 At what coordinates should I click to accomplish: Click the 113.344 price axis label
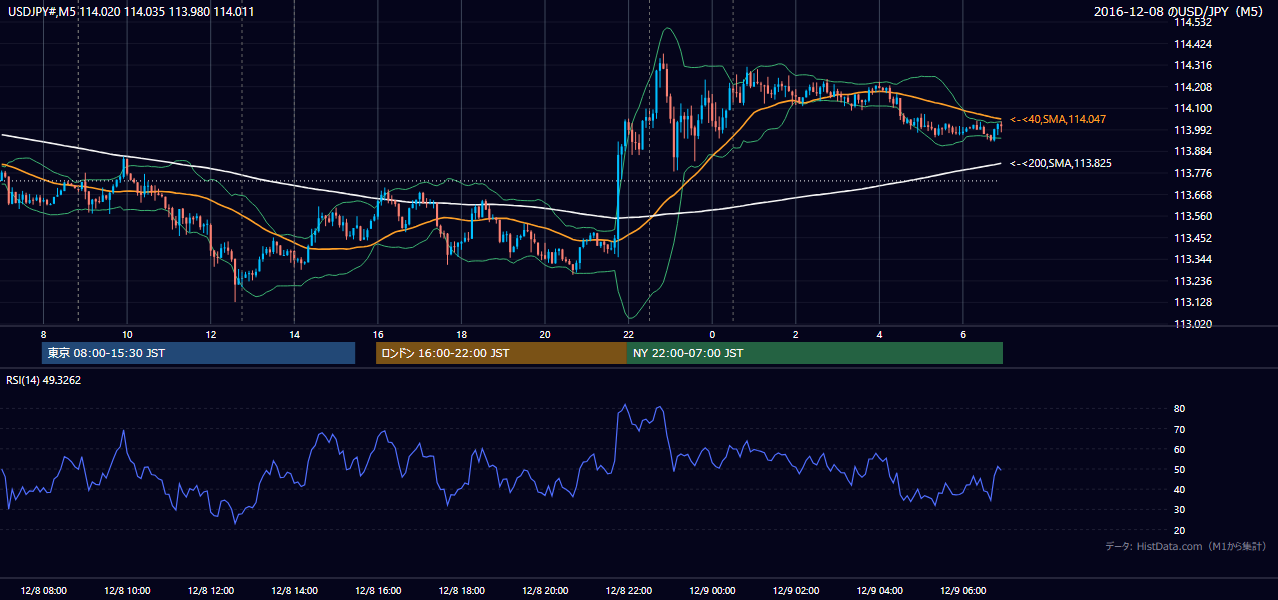1192,259
